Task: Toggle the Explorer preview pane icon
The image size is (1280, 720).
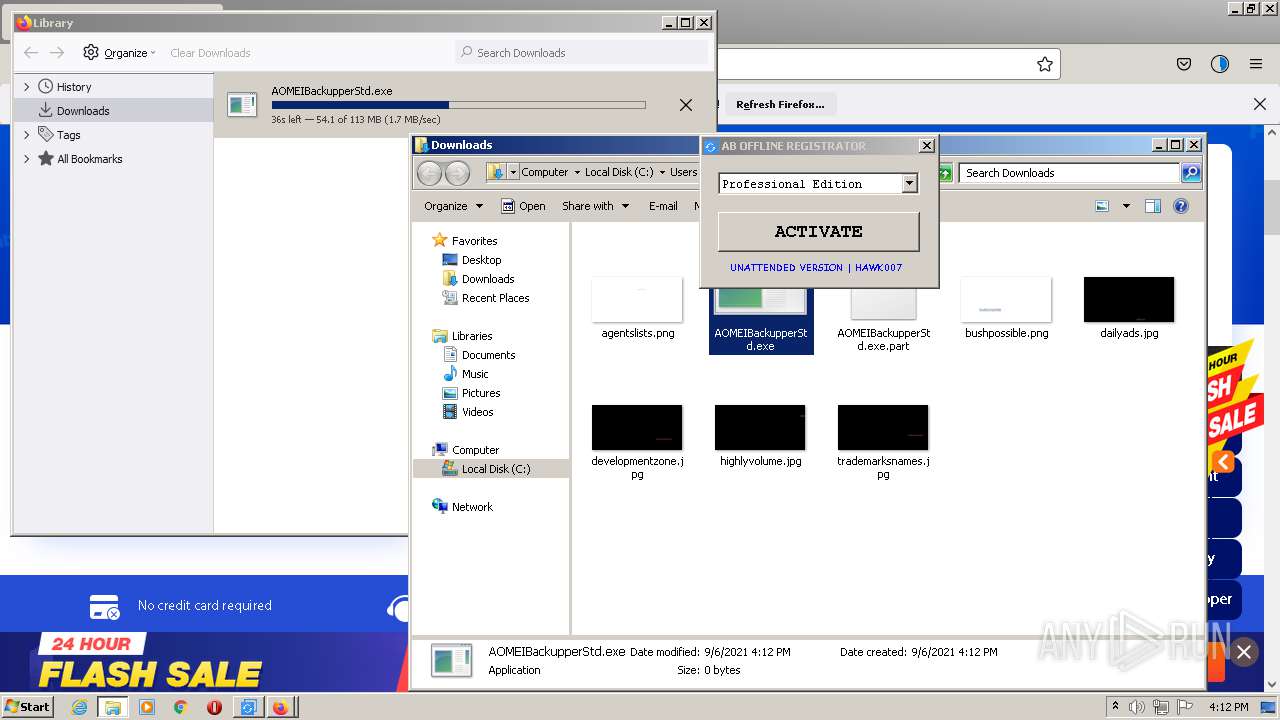Action: 1153,206
